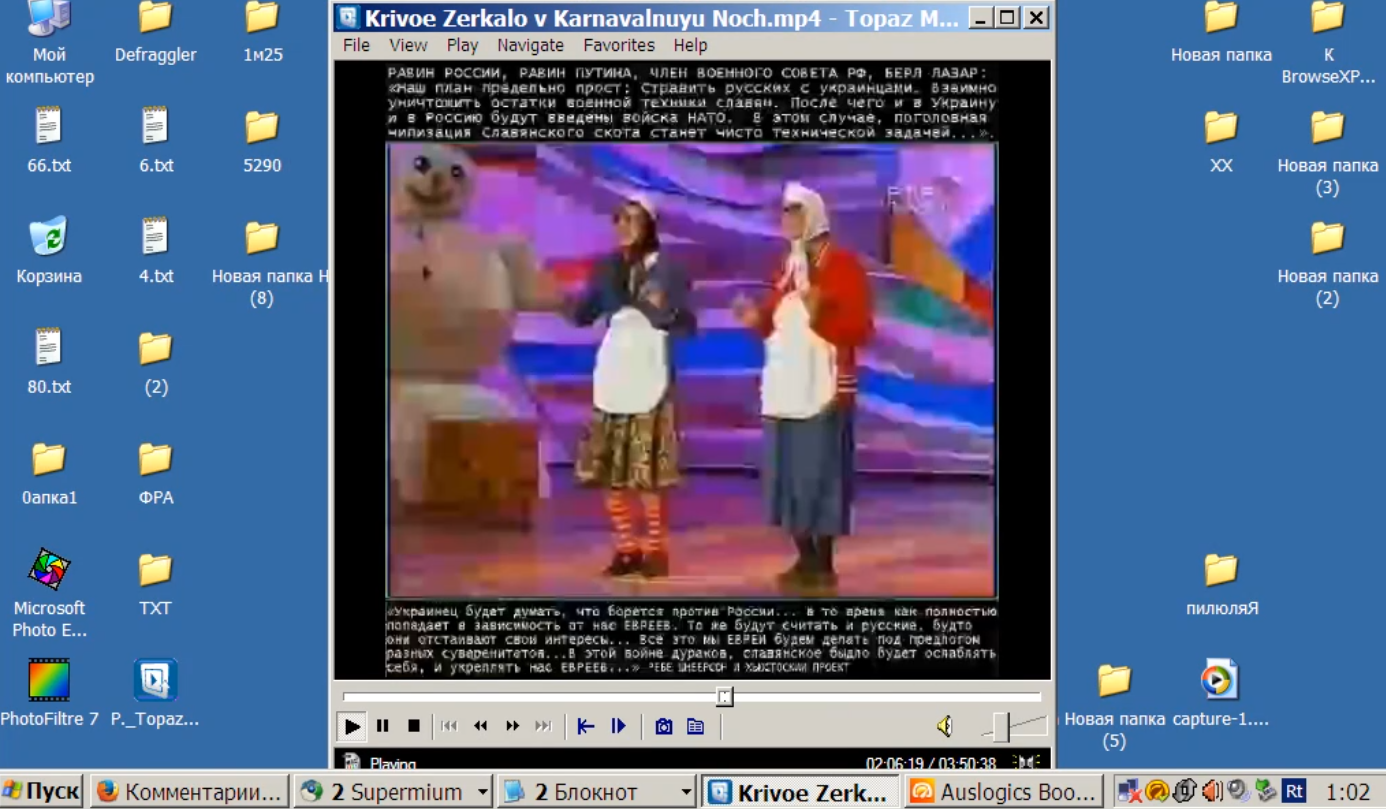Open the Play menu
The width and height of the screenshot is (1386, 809).
point(462,45)
